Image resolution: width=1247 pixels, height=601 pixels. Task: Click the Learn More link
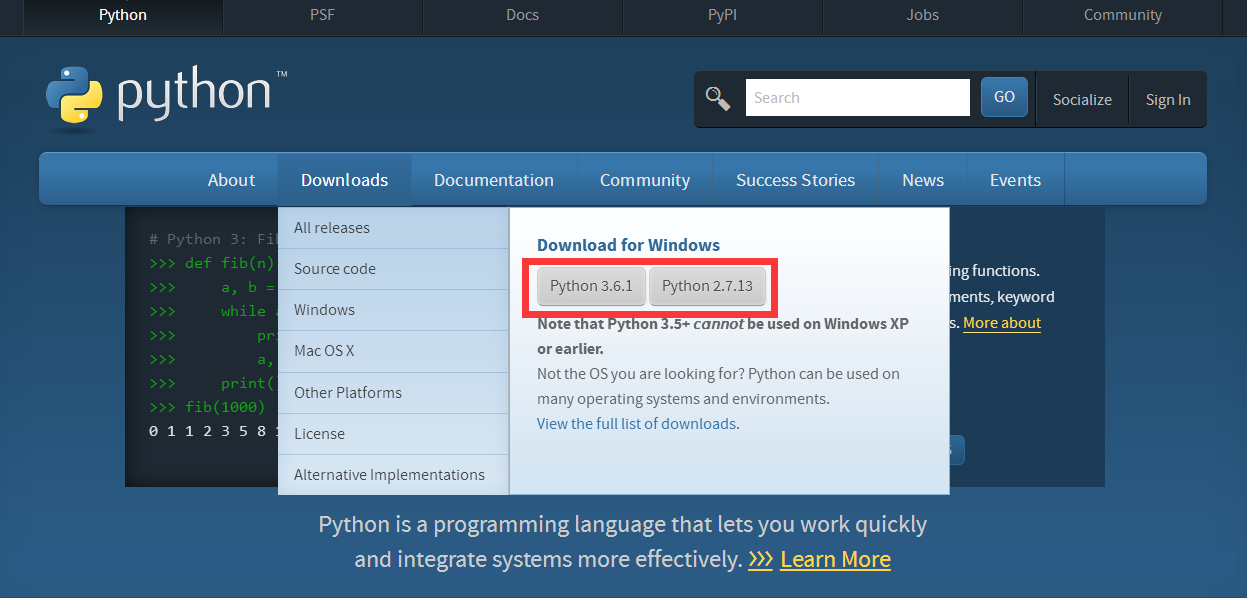pyautogui.click(x=835, y=559)
